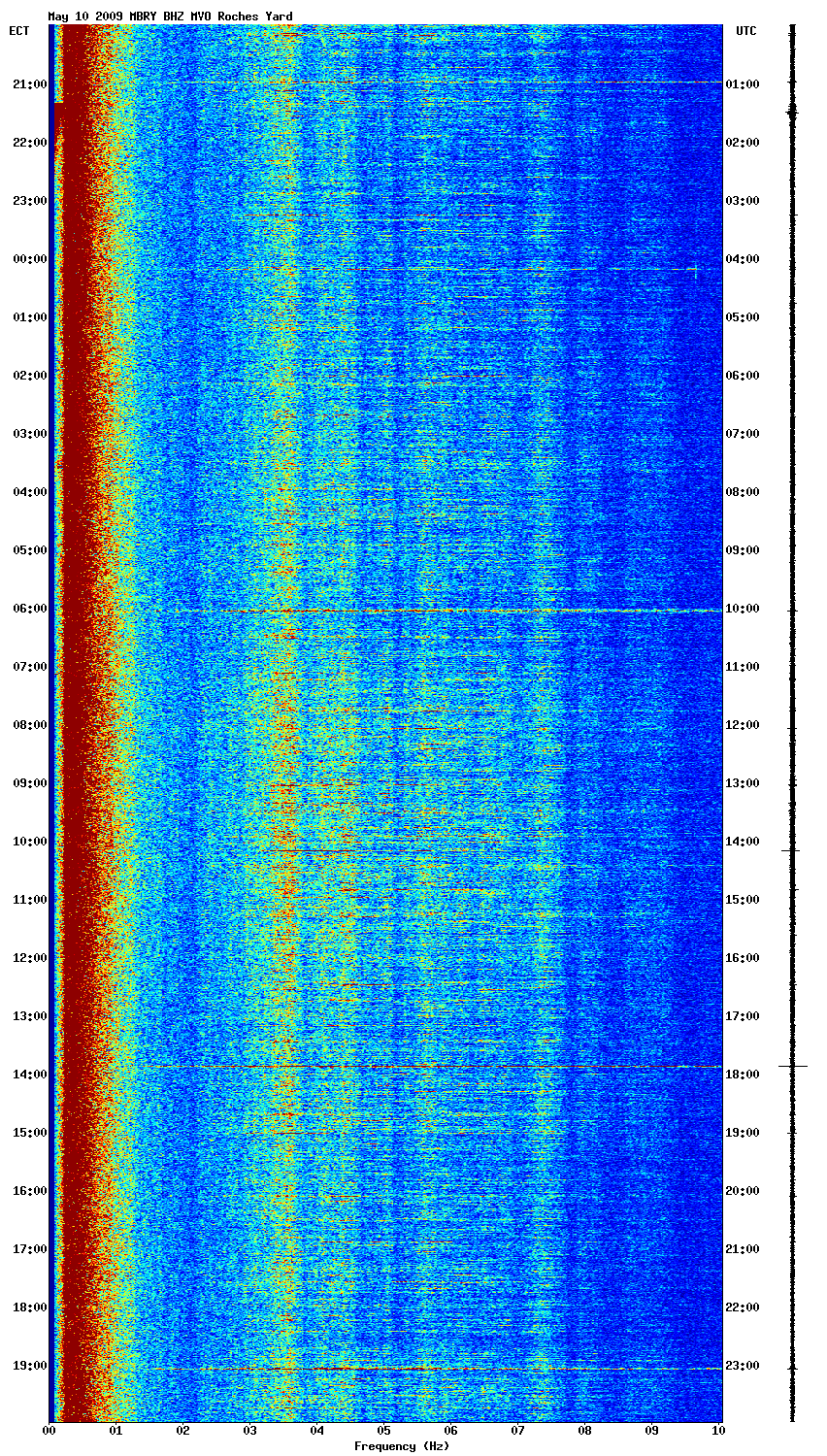Viewport: 827px width, 1456px height.
Task: Select the "05" frequency tick label
Action: click(x=384, y=1431)
